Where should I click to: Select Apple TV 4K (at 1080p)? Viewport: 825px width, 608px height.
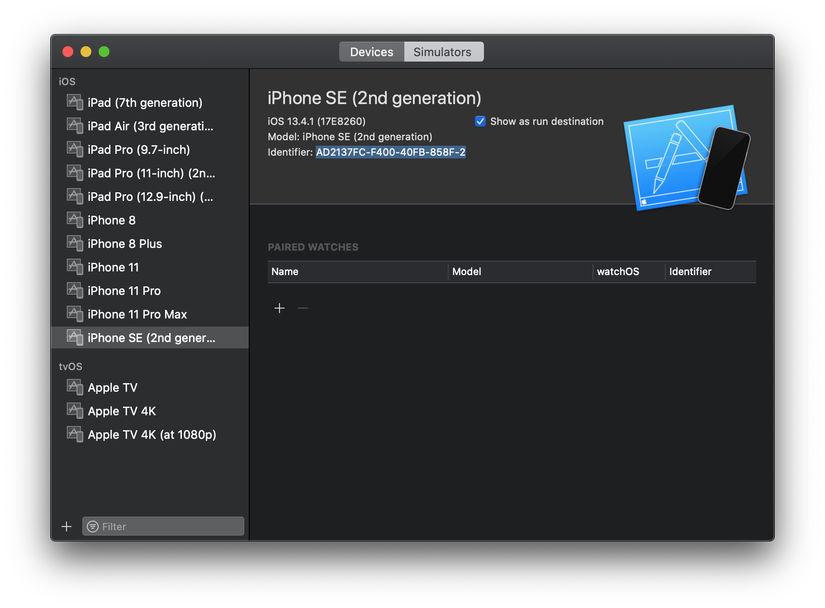151,435
